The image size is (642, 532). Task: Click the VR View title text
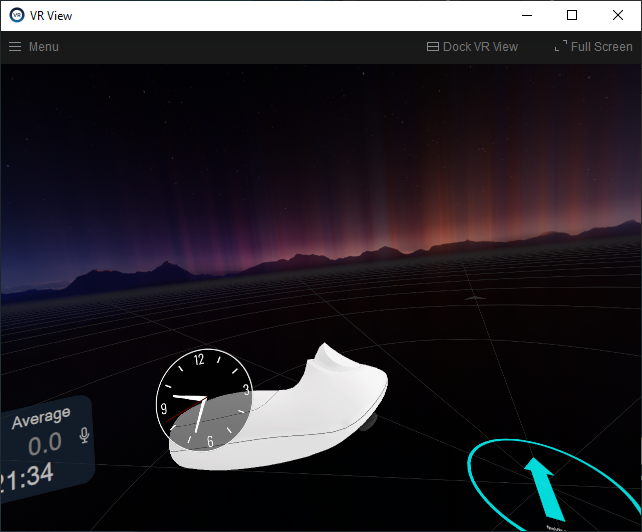[x=51, y=16]
